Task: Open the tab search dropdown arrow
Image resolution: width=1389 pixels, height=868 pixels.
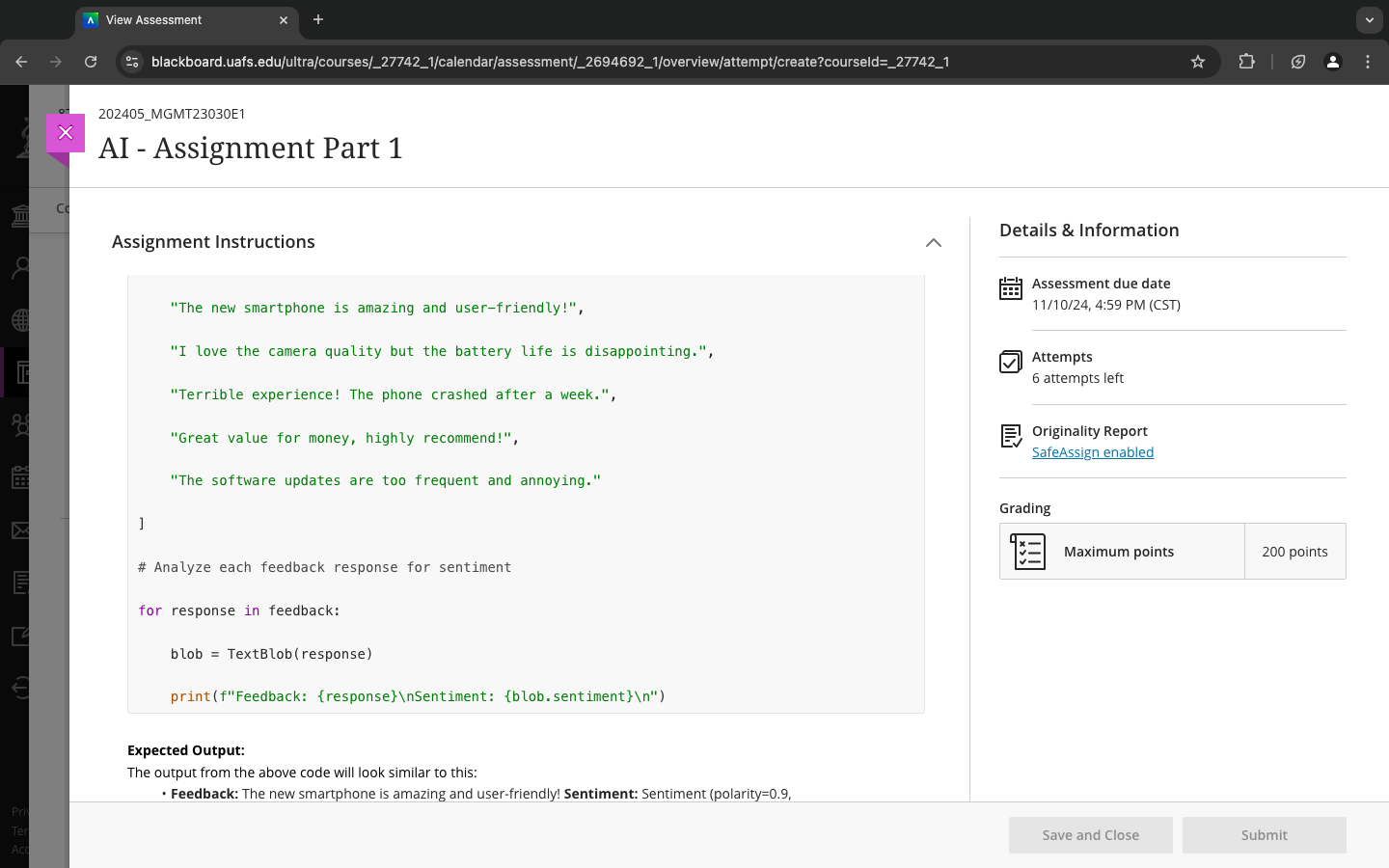Action: [x=1369, y=20]
